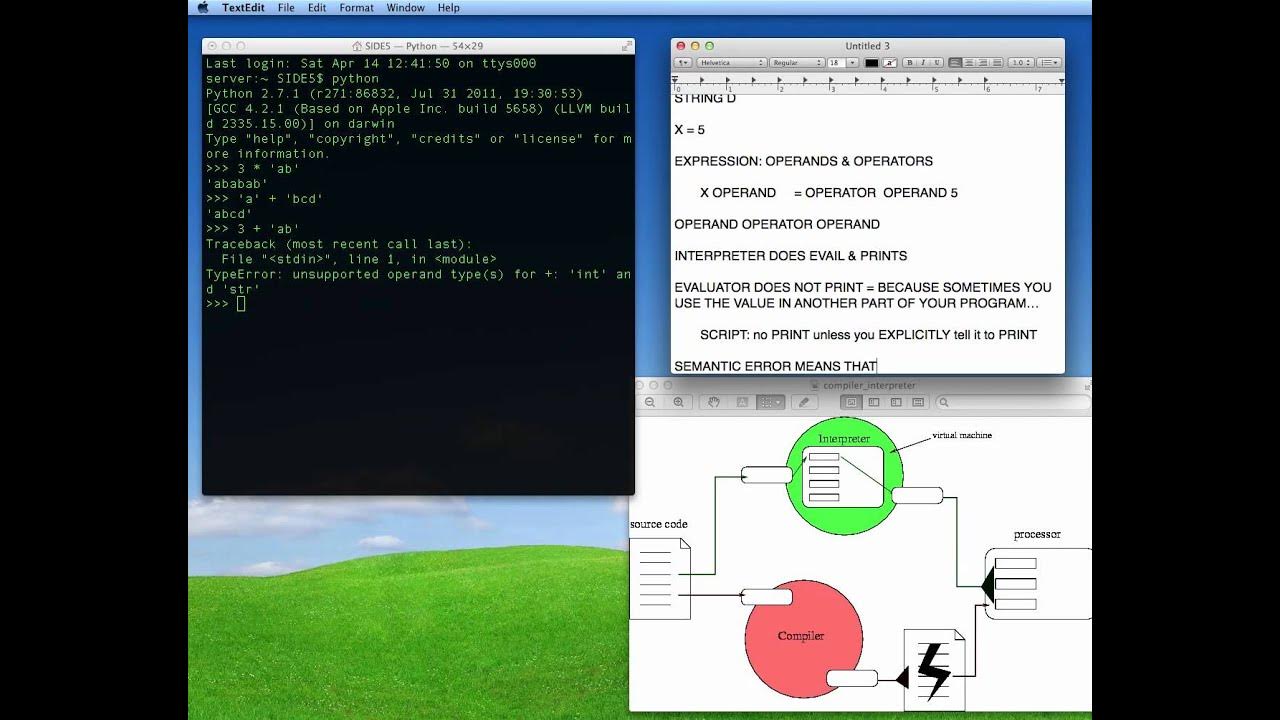Image resolution: width=1280 pixels, height=720 pixels.
Task: Minimize the Untitled 3 TextEdit window
Action: 696,46
